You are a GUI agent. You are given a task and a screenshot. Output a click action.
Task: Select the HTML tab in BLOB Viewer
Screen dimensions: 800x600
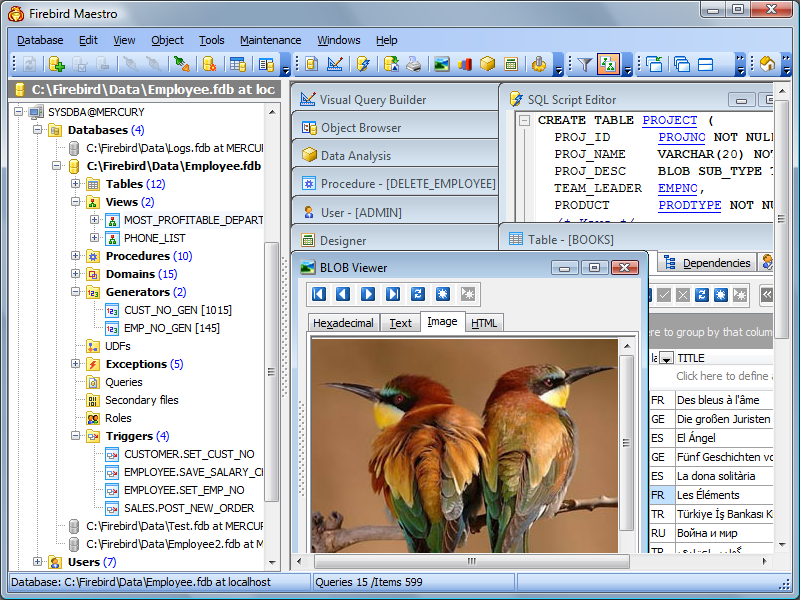click(484, 323)
